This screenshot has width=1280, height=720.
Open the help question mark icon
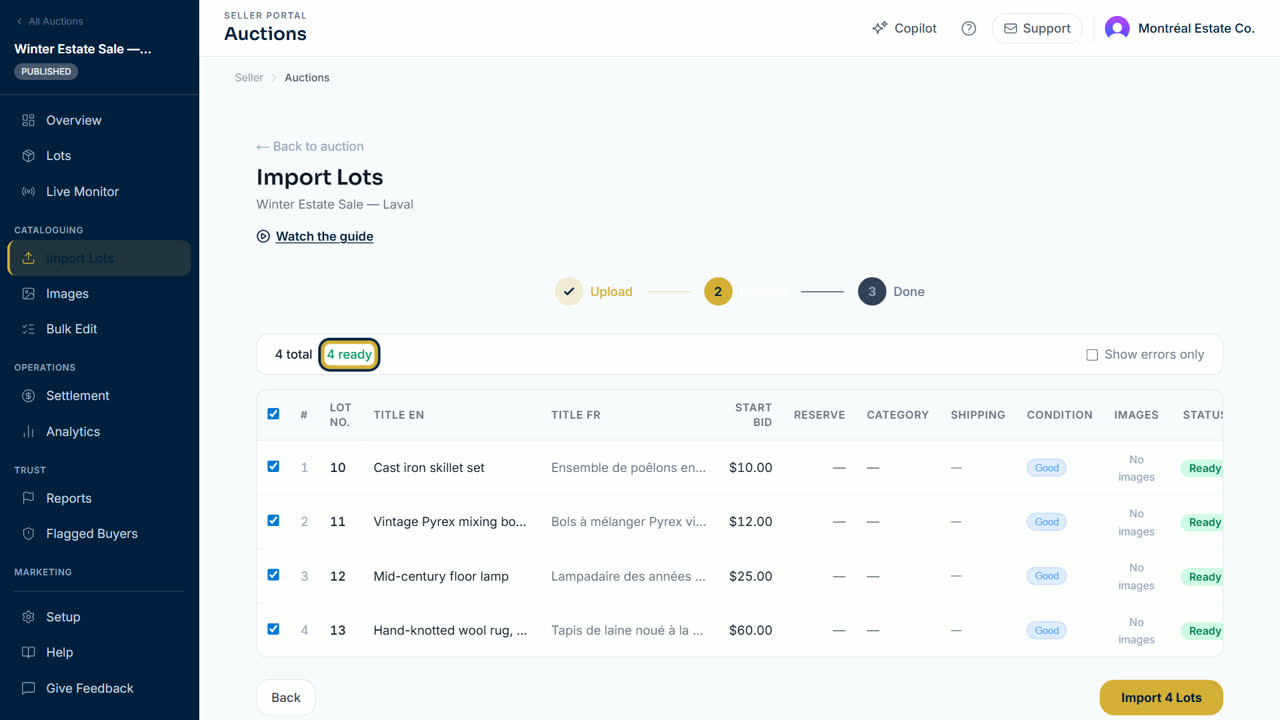click(x=968, y=28)
